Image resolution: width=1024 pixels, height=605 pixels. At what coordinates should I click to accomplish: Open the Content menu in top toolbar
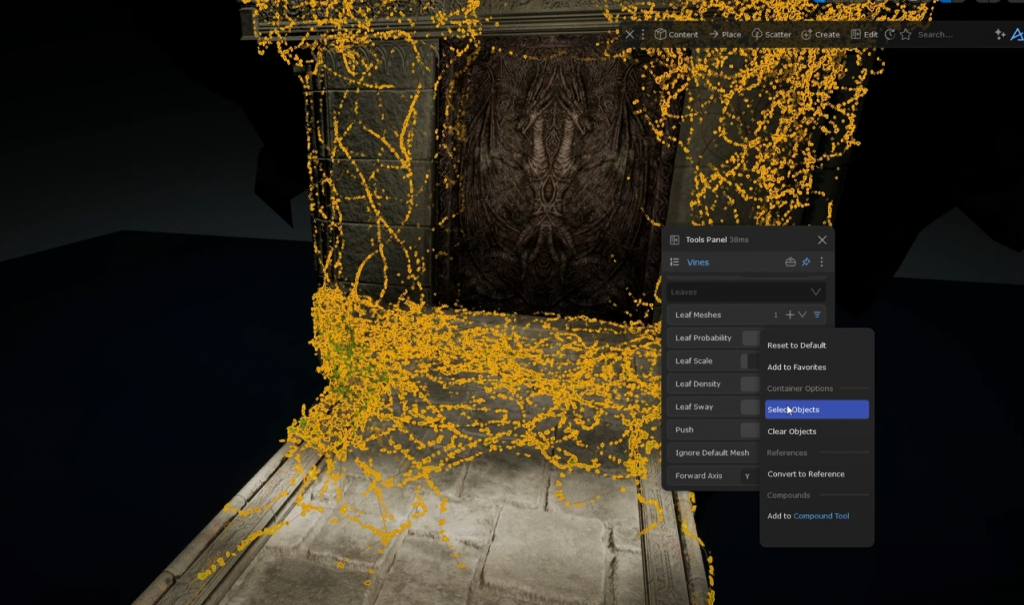[x=677, y=34]
